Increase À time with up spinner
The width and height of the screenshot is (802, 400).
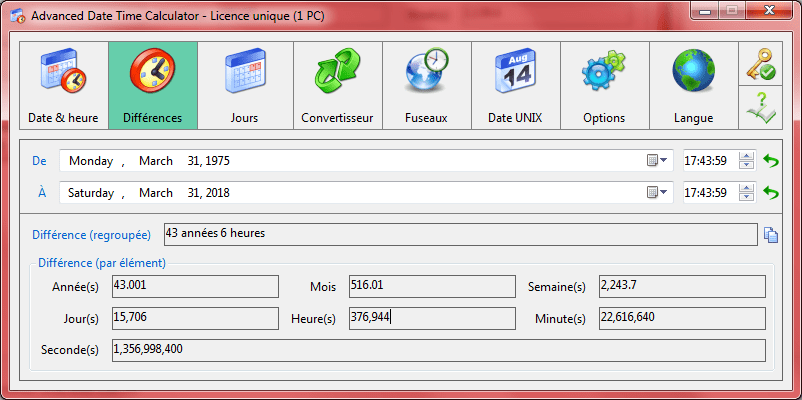[x=747, y=189]
